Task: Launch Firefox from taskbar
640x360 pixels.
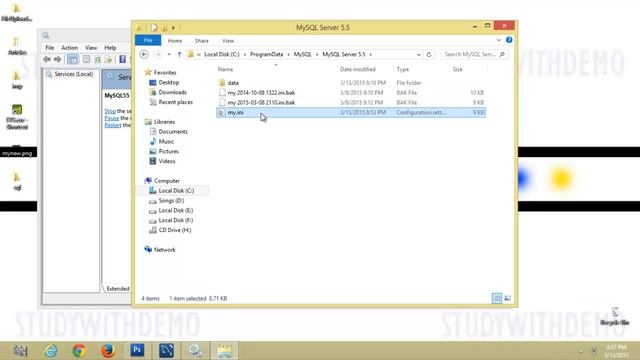Action: tap(108, 351)
